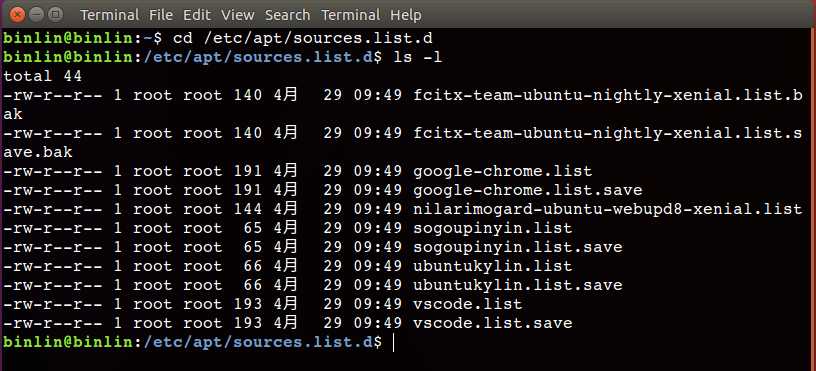
Task: Open the Edit menu
Action: point(197,15)
